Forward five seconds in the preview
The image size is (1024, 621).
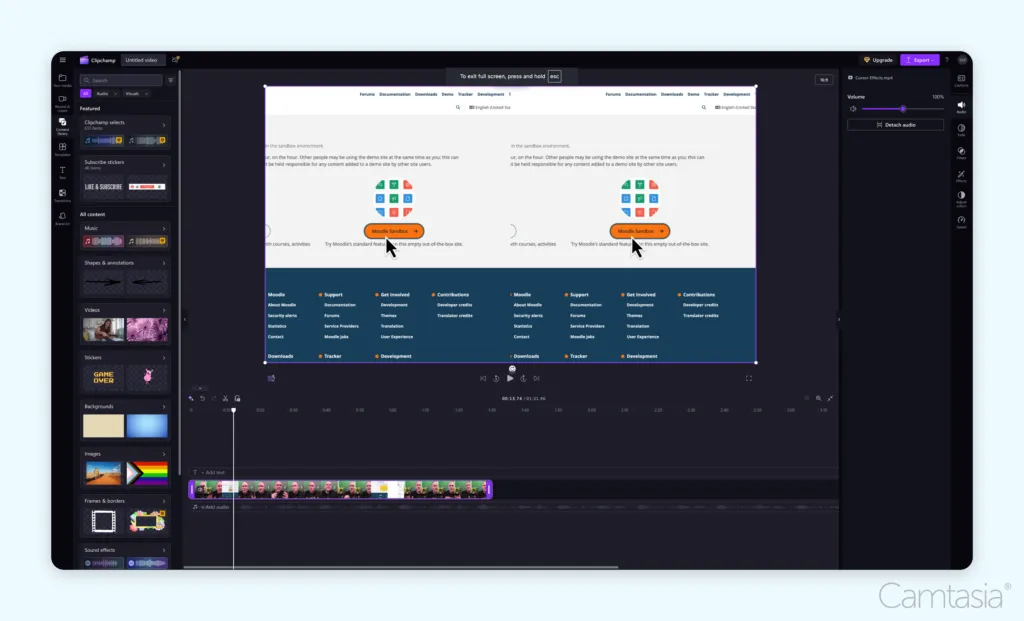523,378
